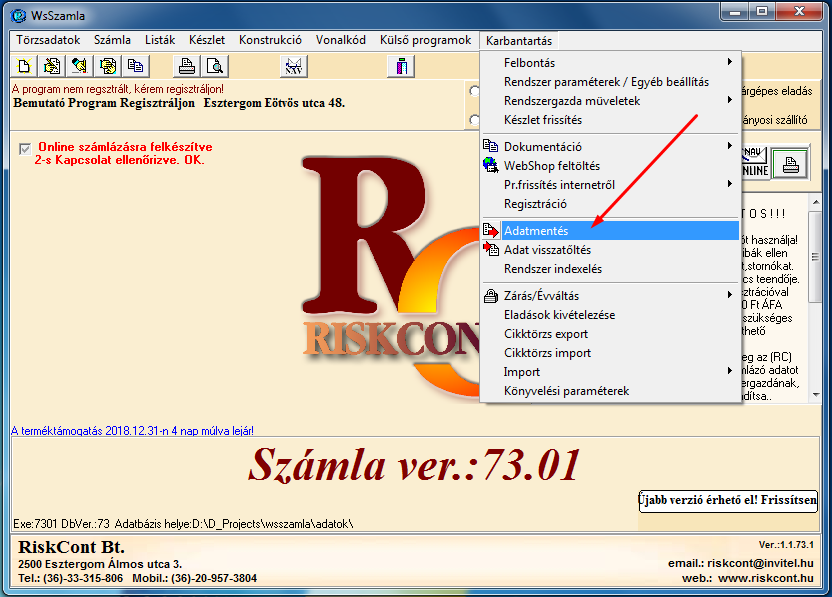Click the NAV toolbar icon
832x597 pixels.
tap(293, 66)
